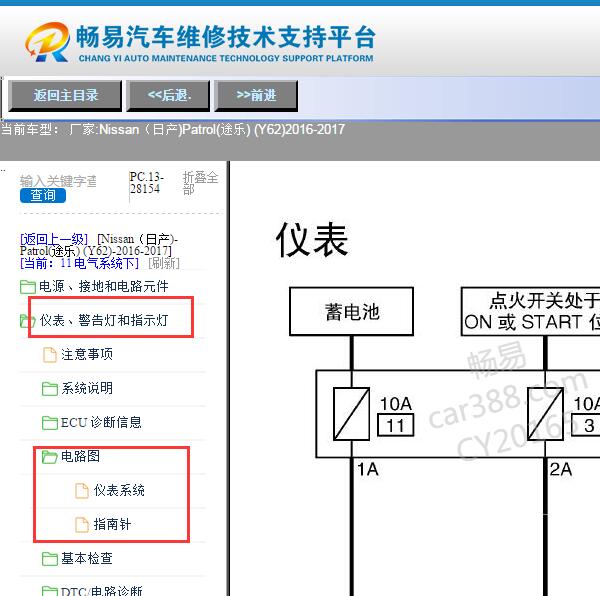Select 仪表、警告灯和指示灯 tree entry
This screenshot has height=596, width=600.
(104, 320)
